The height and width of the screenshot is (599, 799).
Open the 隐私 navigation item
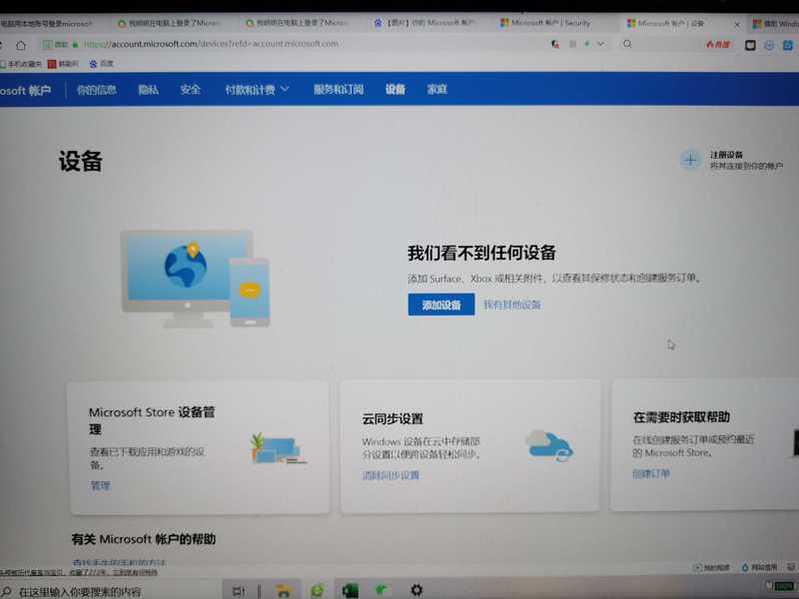pyautogui.click(x=148, y=90)
